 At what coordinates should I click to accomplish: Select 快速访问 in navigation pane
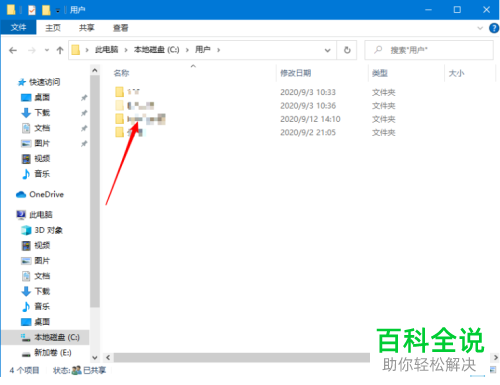click(x=44, y=82)
